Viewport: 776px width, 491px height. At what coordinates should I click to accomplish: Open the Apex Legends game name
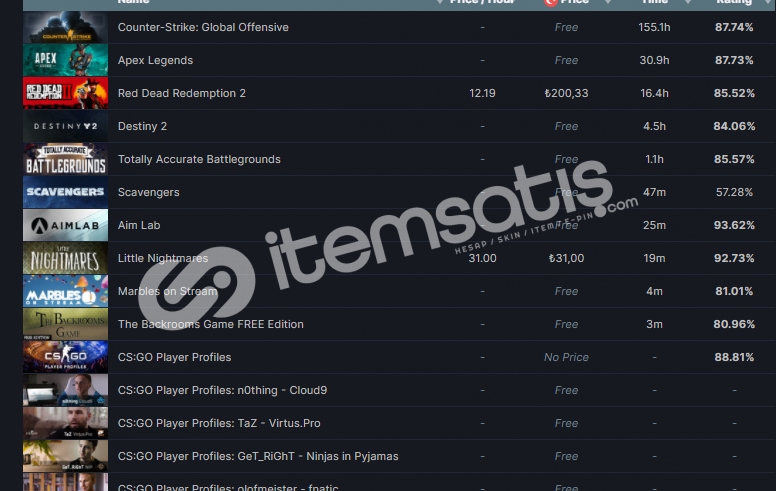(155, 60)
